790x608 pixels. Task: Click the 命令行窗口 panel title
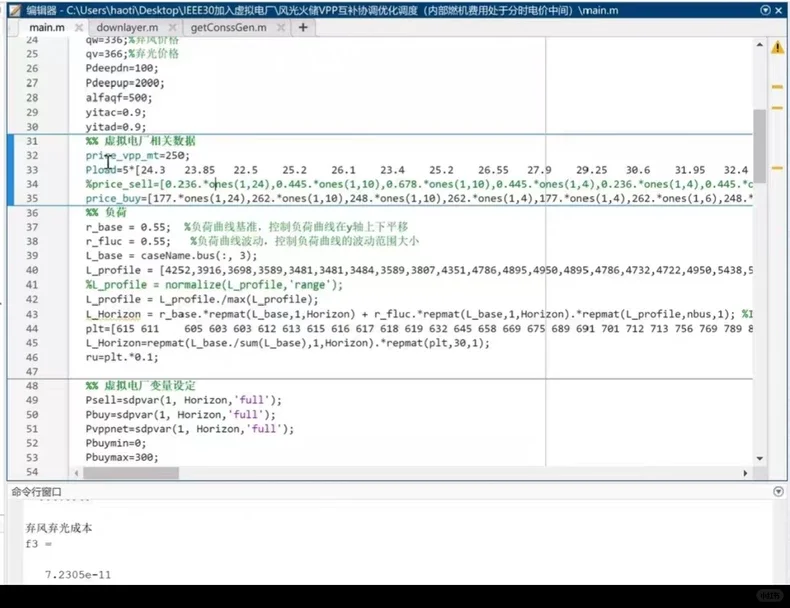tap(36, 492)
